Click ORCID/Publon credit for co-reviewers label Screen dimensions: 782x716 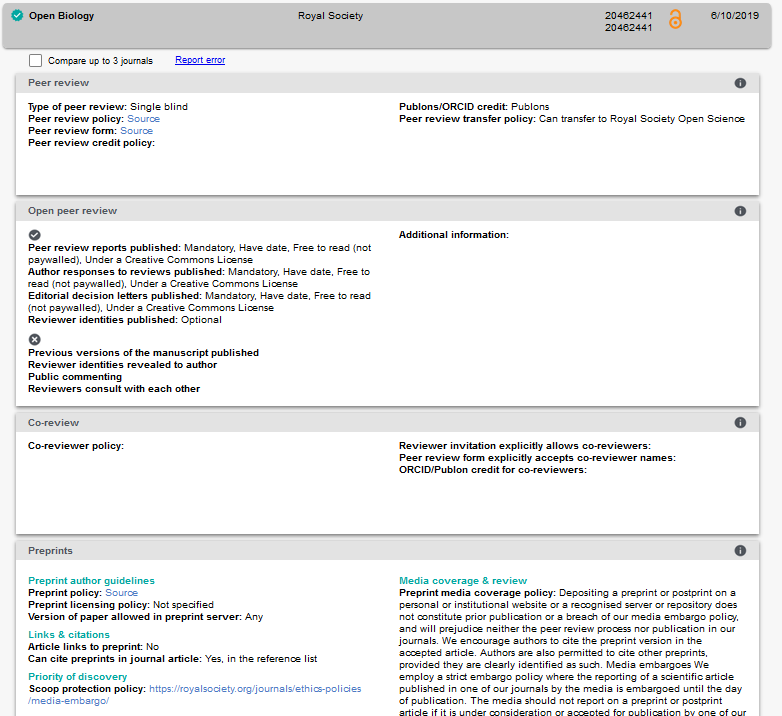tap(493, 470)
